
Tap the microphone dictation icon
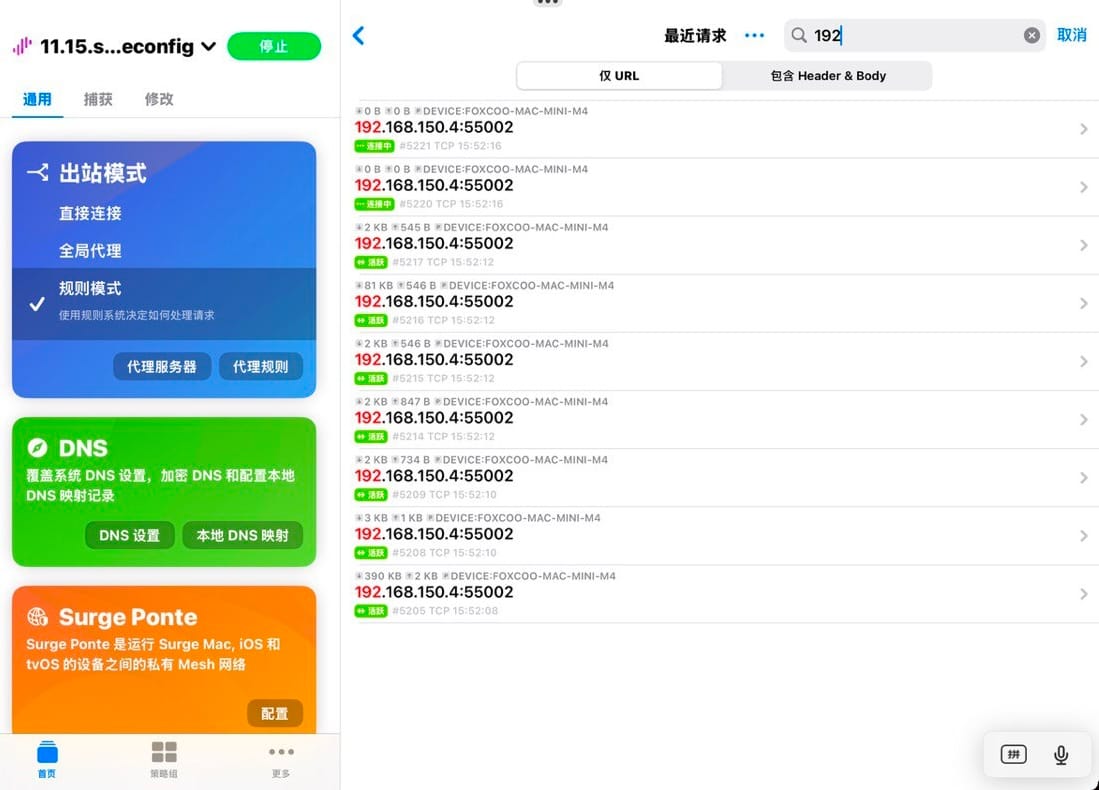point(1060,754)
